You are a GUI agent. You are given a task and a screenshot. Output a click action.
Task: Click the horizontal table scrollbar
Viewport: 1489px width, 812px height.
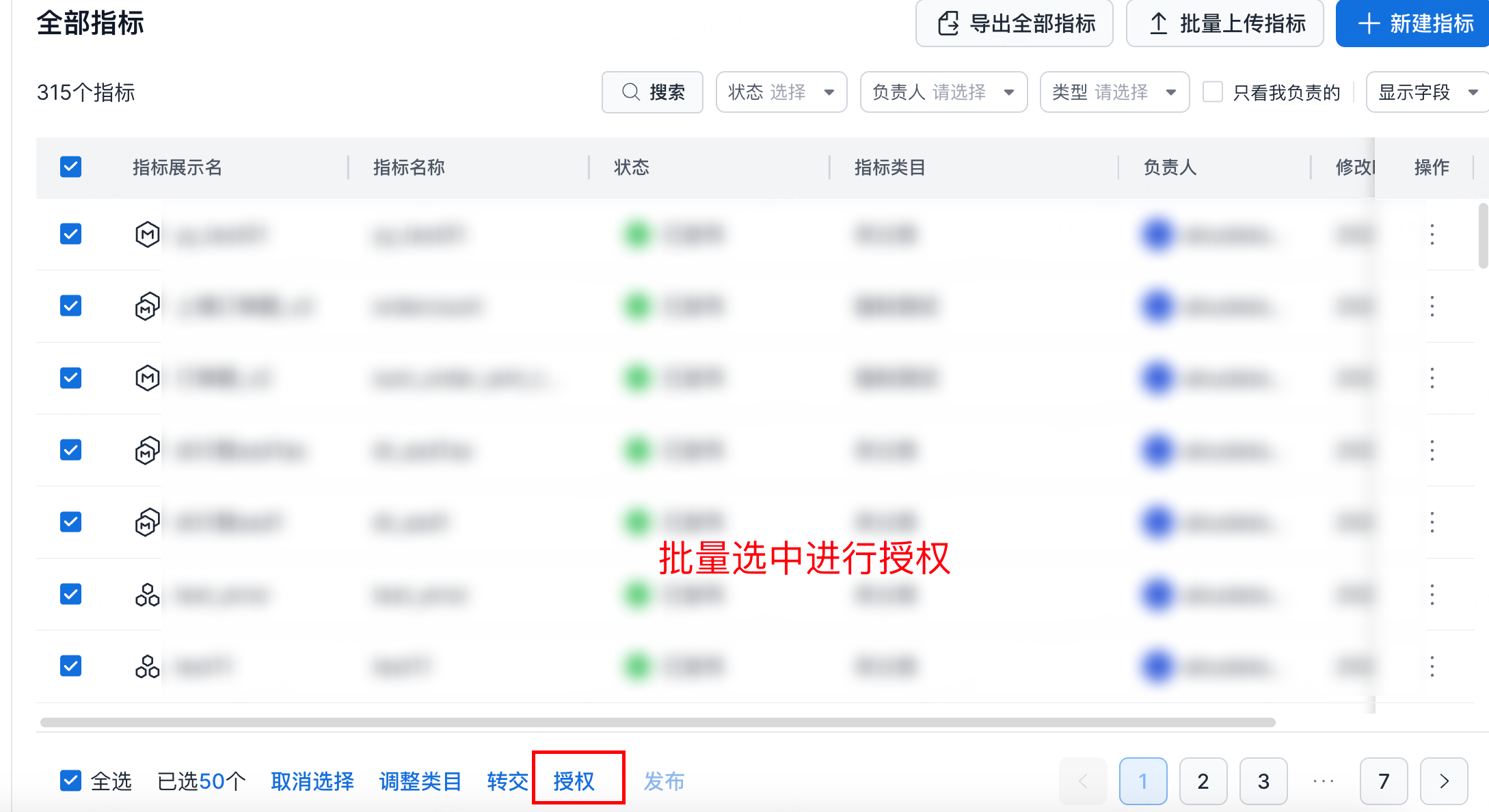pos(656,722)
